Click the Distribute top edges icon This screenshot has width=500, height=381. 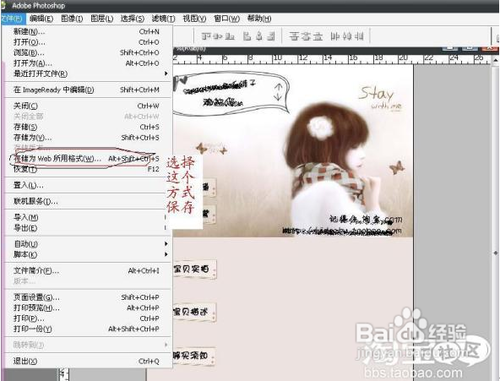click(294, 36)
